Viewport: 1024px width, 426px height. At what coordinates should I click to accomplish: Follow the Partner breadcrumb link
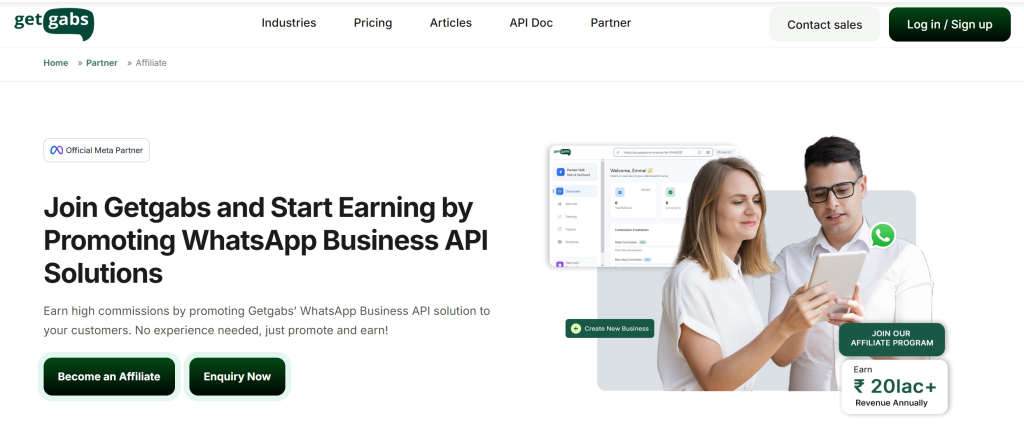102,63
